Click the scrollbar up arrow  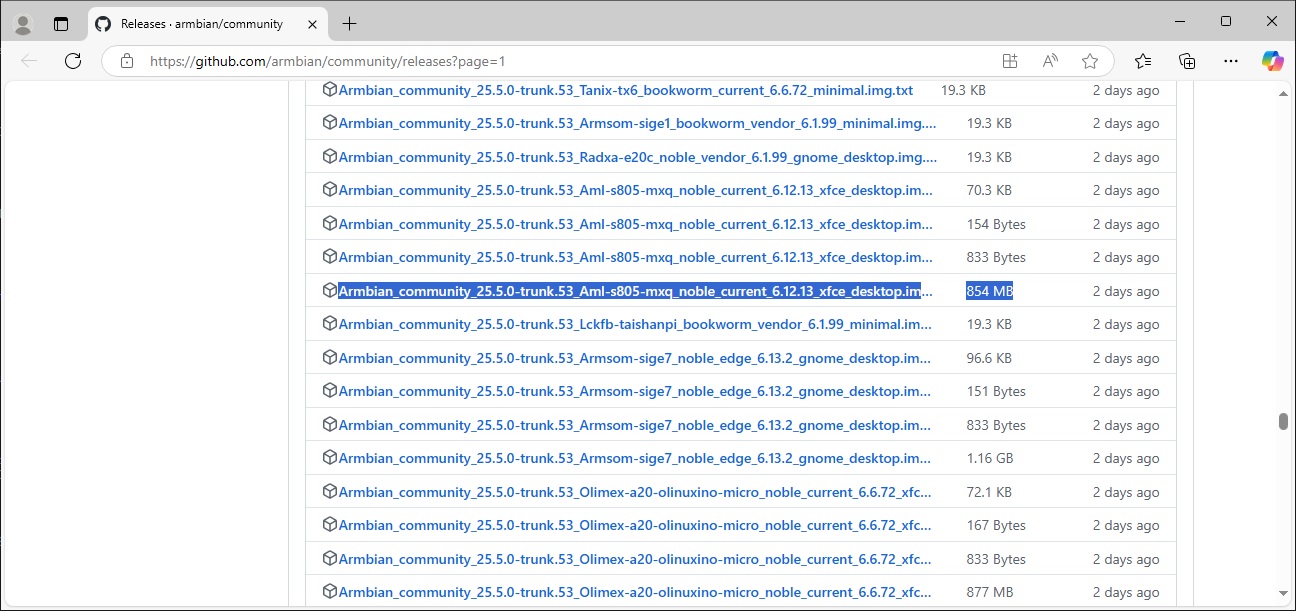click(x=1283, y=93)
